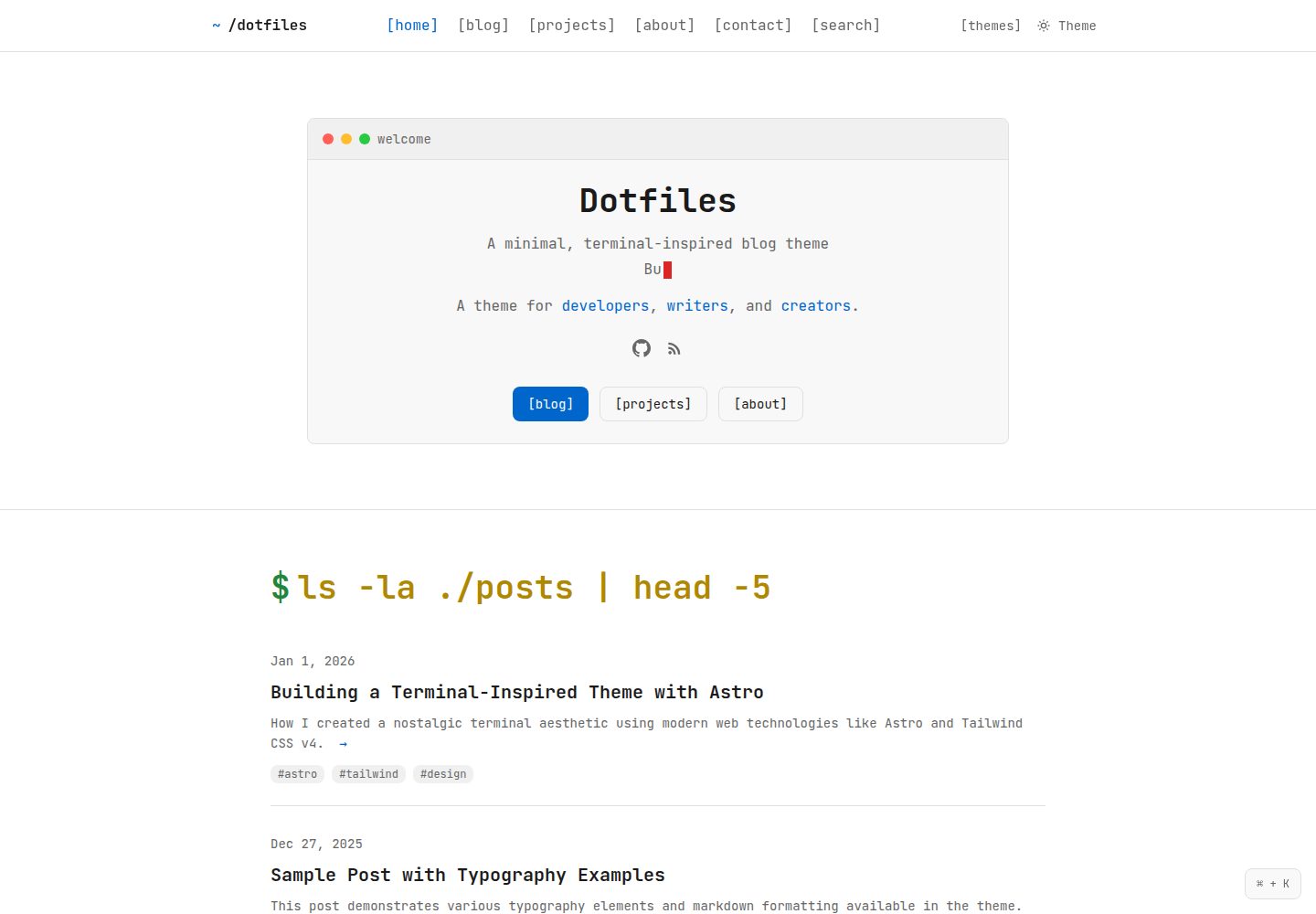The image size is (1316, 914).
Task: Click the blue [blog] button in the welcome card
Action: coord(550,404)
